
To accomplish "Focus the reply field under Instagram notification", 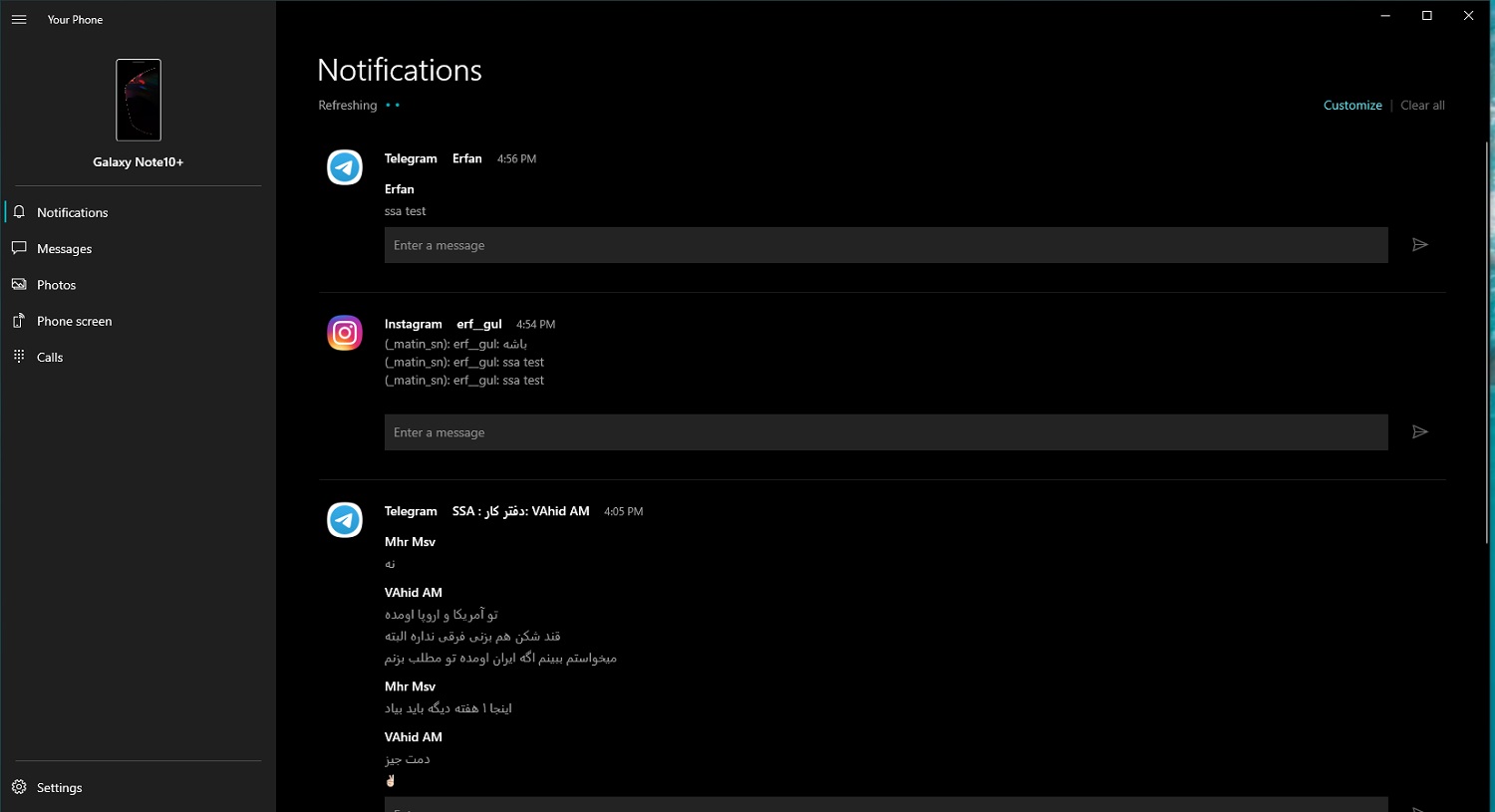I will [x=886, y=432].
